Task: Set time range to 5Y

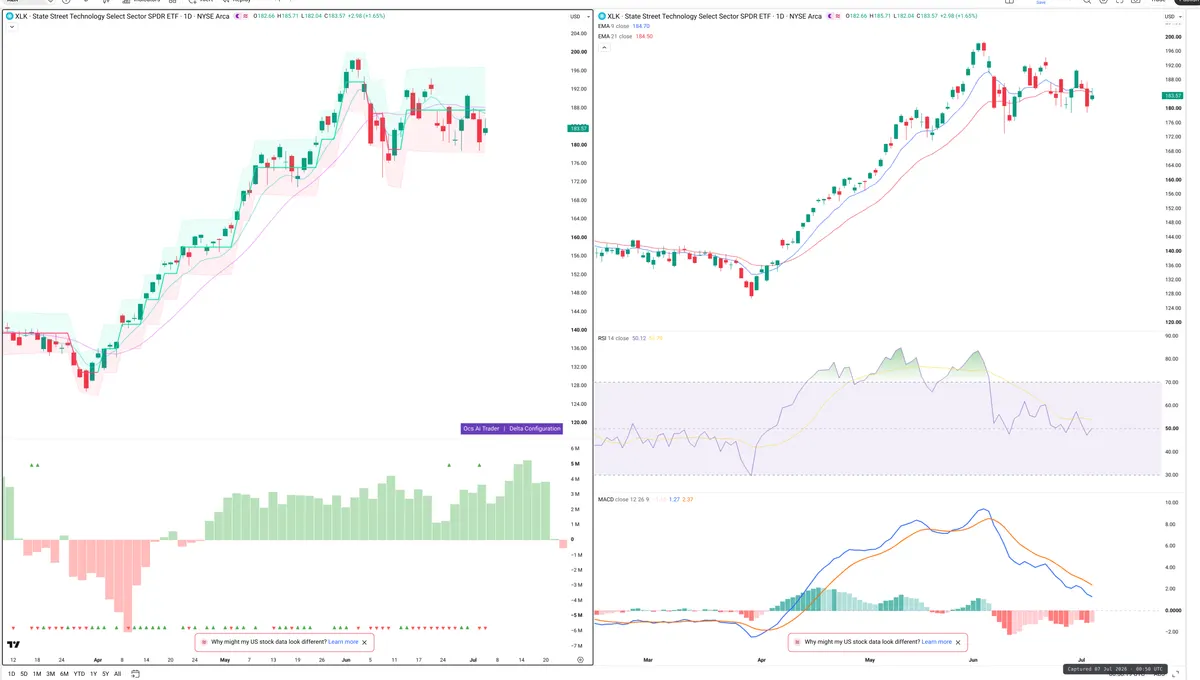Action: [105, 674]
